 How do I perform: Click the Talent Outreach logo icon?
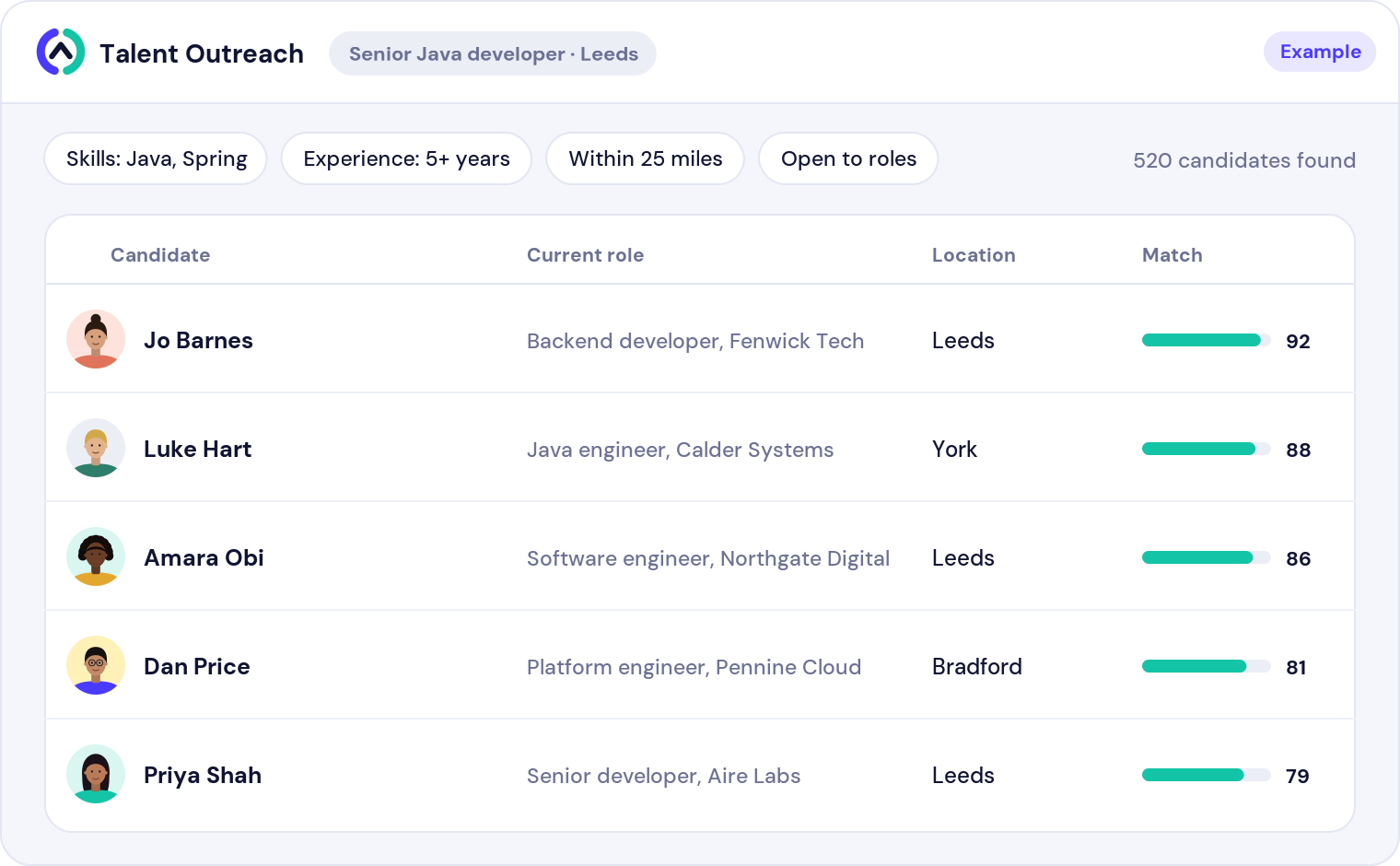(61, 53)
